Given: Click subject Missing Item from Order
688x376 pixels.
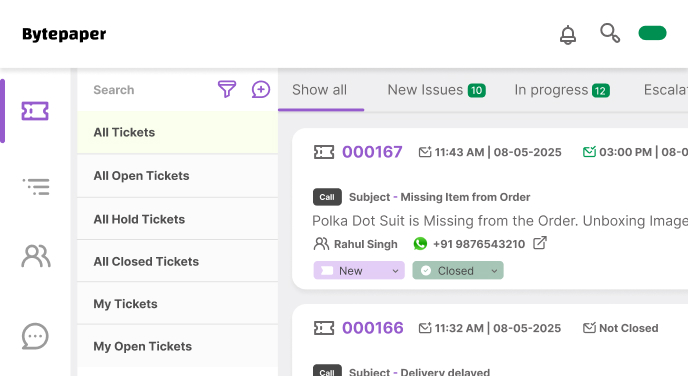Looking at the screenshot, I should (465, 197).
